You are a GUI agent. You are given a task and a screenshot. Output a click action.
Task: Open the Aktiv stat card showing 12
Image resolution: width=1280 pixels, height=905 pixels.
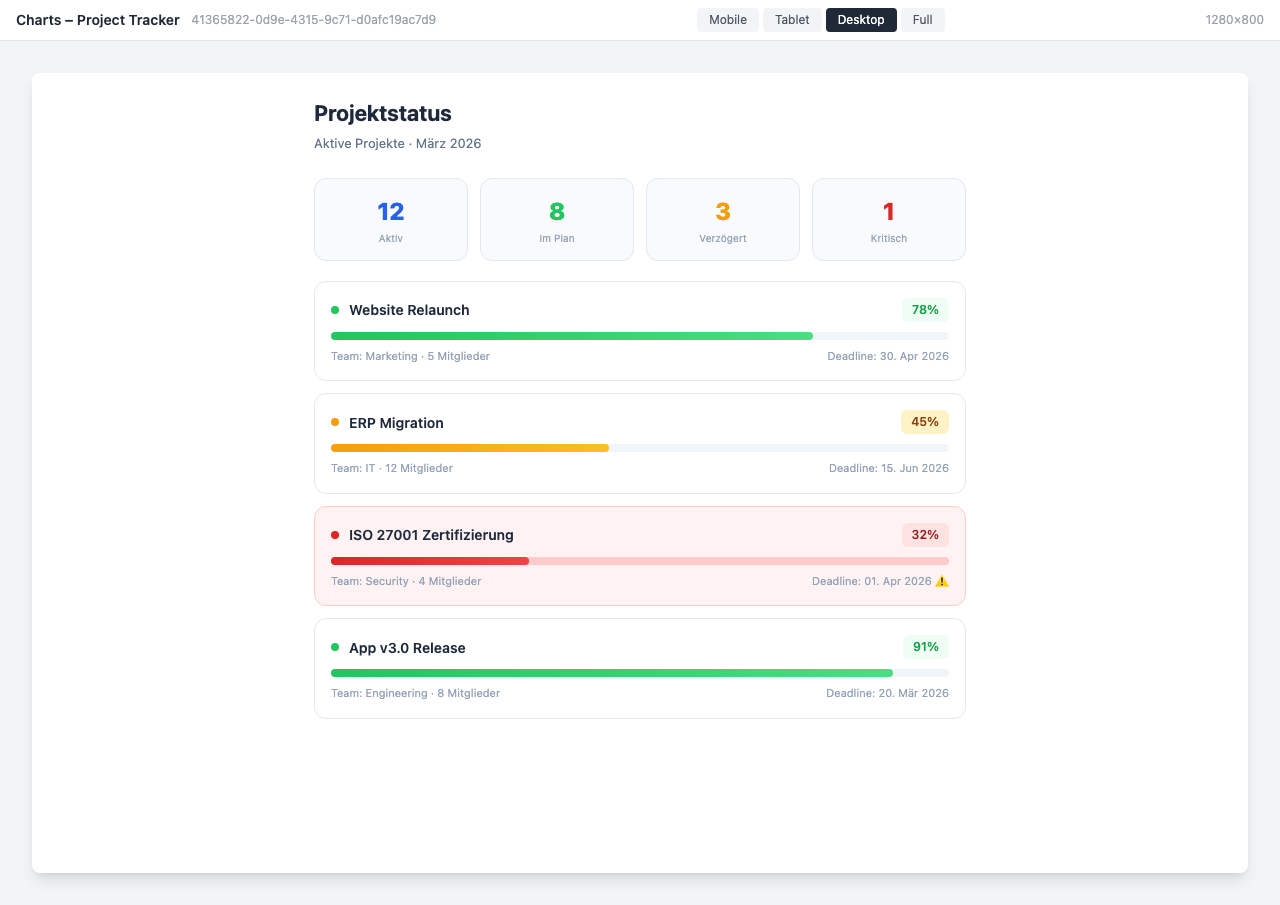(390, 219)
